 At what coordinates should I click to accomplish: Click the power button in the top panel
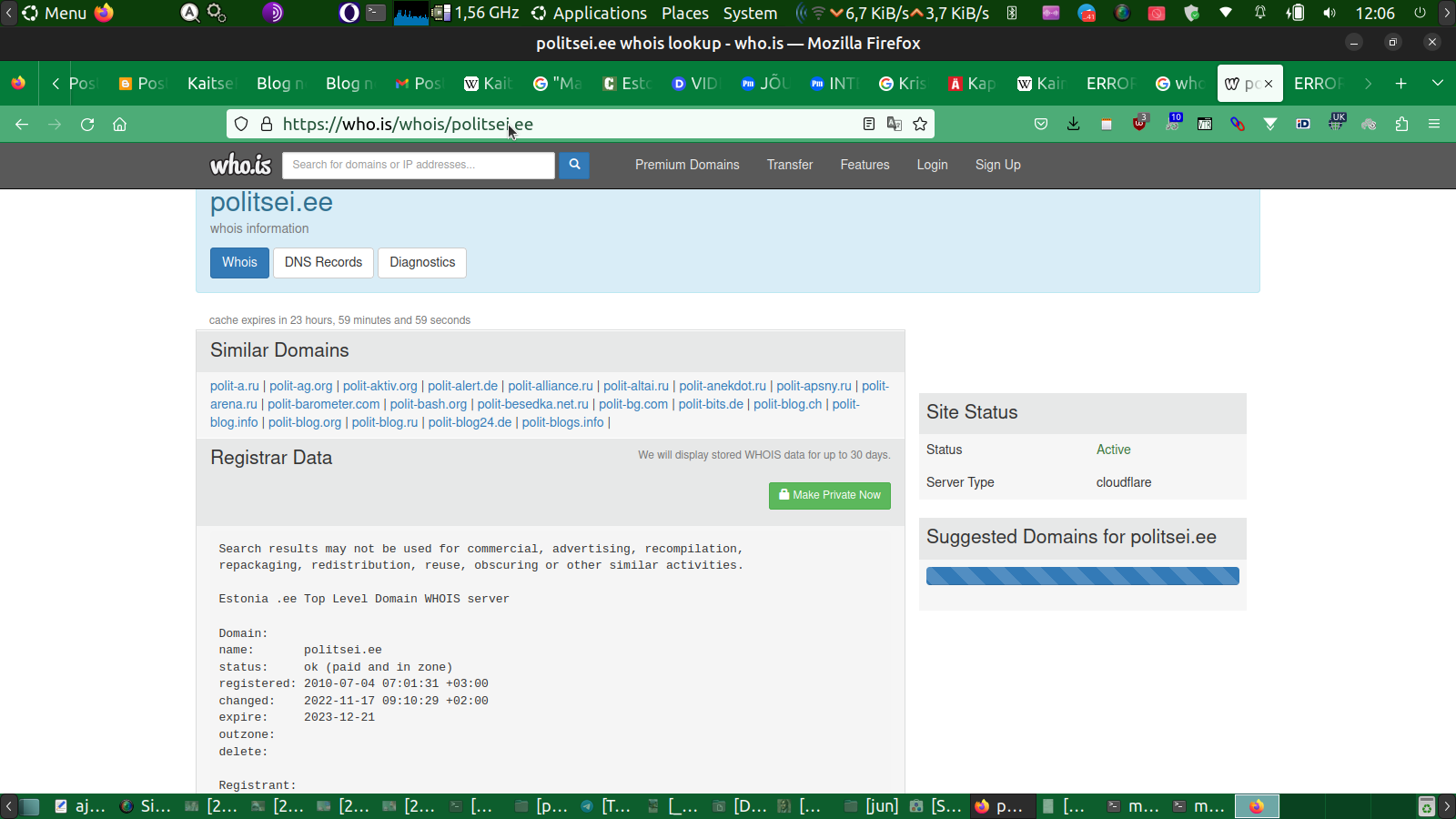[1420, 13]
